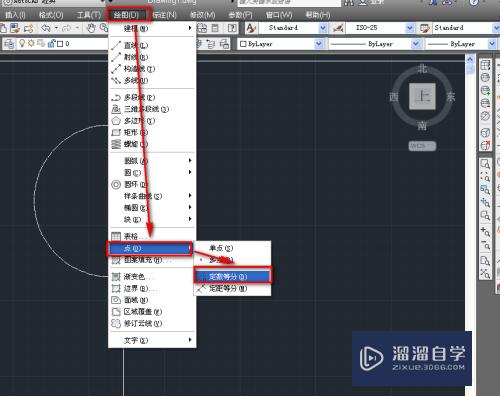500x396 pixels.
Task: Expand the 建模 Modeling submenu arrow
Action: [190, 28]
